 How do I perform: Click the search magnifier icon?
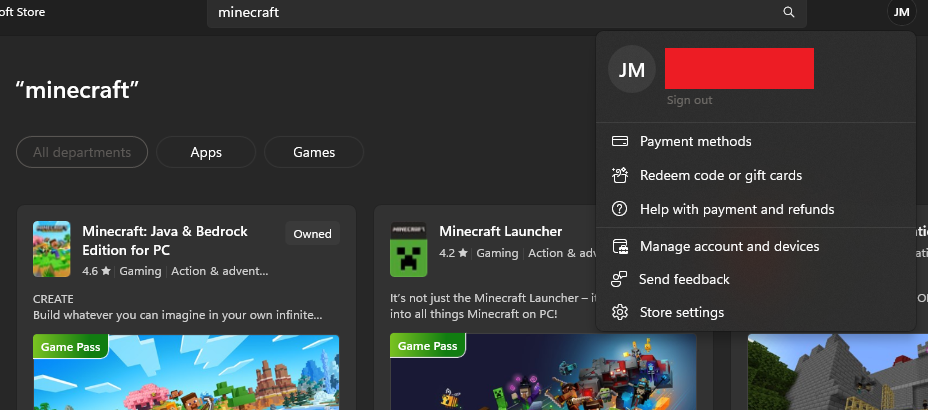(789, 12)
